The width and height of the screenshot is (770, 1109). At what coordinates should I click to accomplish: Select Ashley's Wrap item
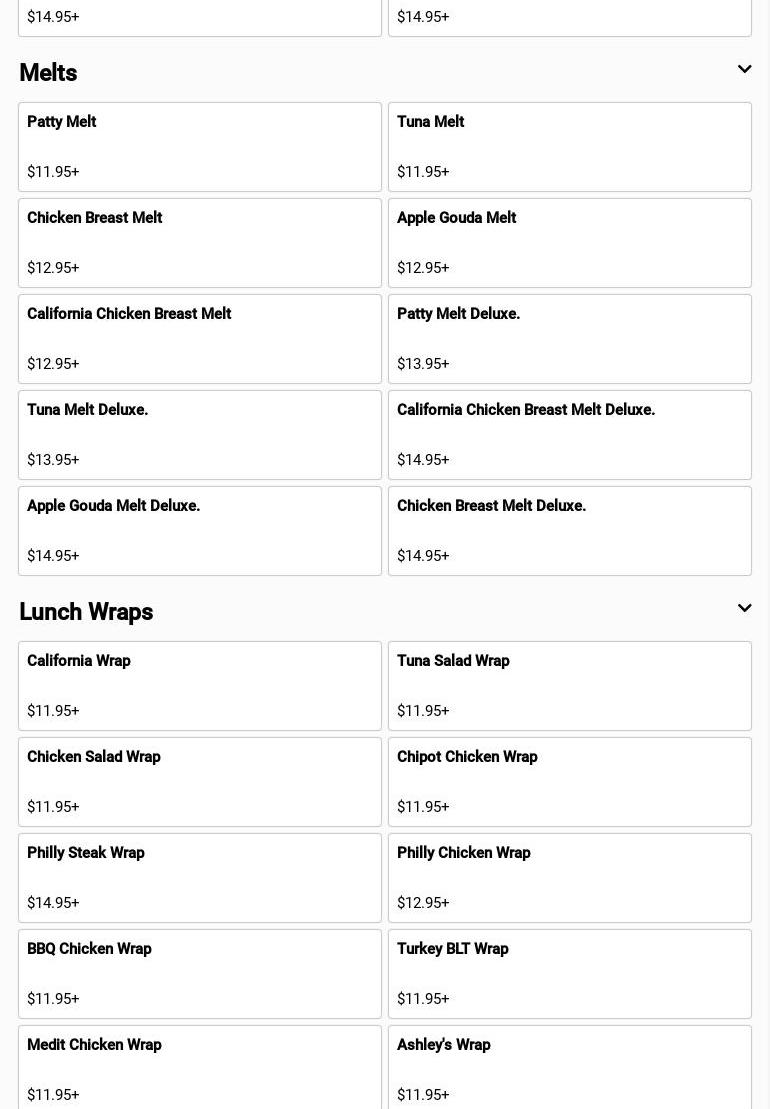[x=569, y=1068]
